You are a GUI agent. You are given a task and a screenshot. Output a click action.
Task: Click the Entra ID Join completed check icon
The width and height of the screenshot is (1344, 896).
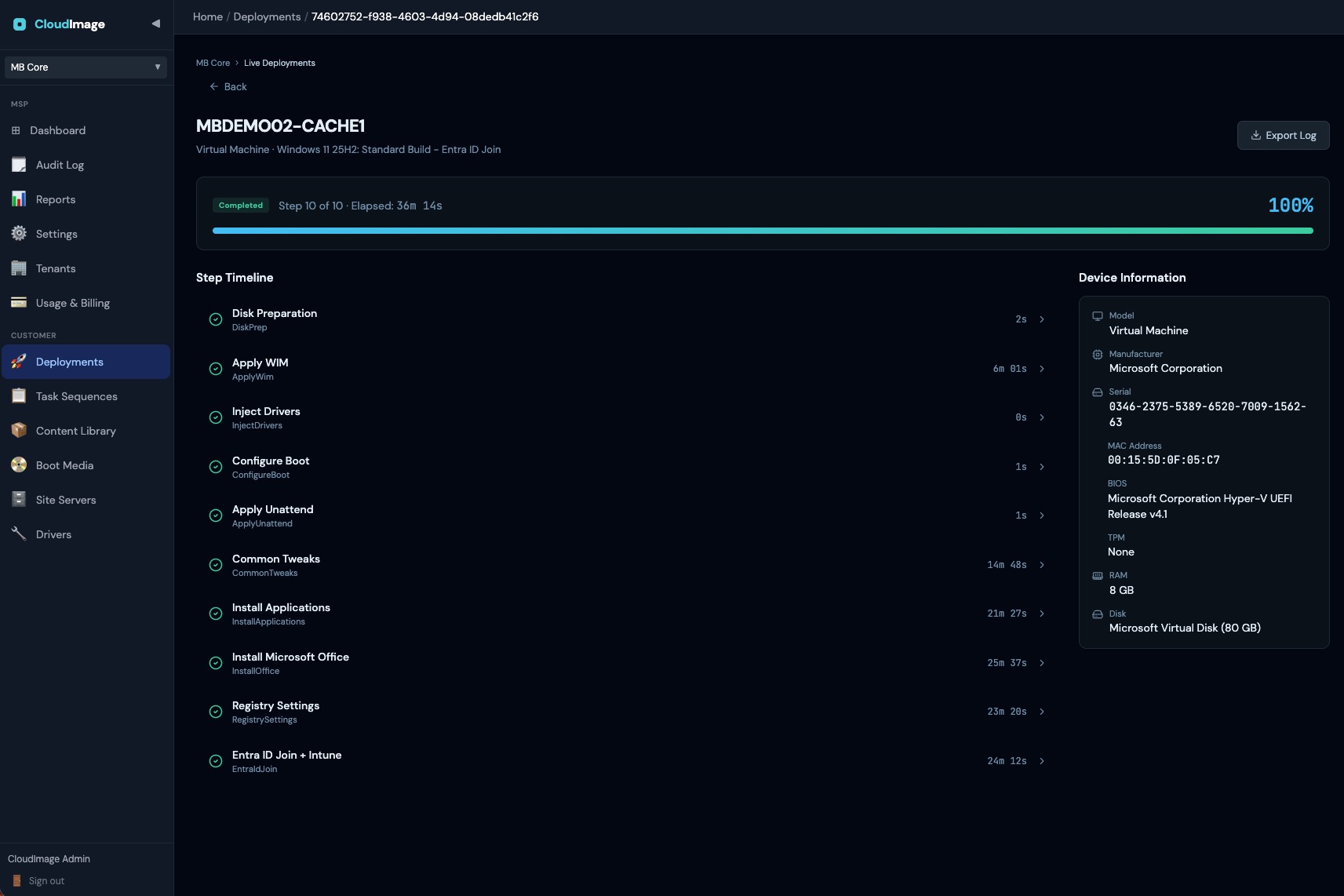click(x=216, y=761)
